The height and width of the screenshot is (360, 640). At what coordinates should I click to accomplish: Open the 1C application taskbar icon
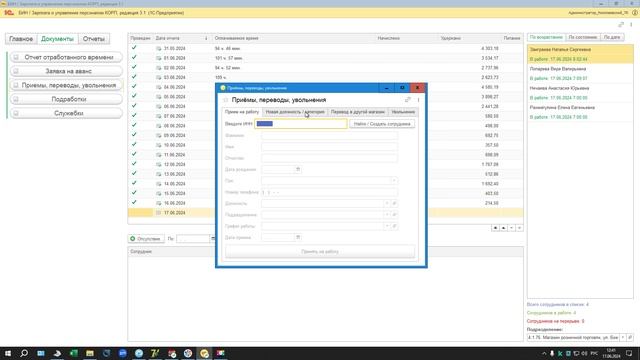click(204, 353)
